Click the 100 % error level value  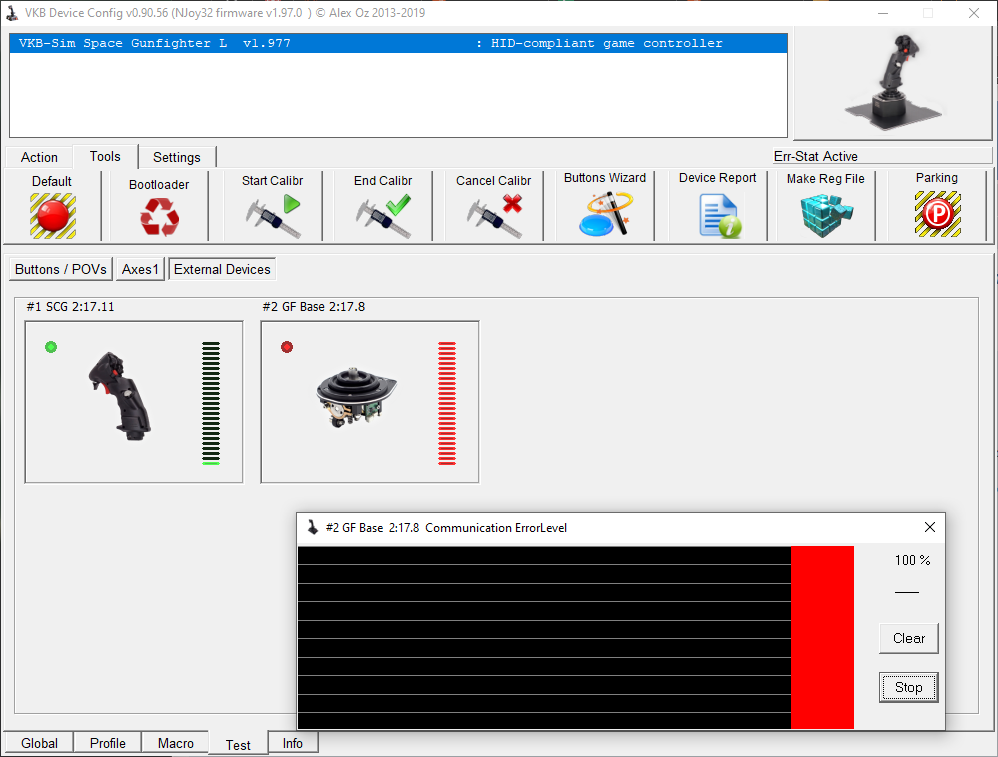pyautogui.click(x=913, y=560)
